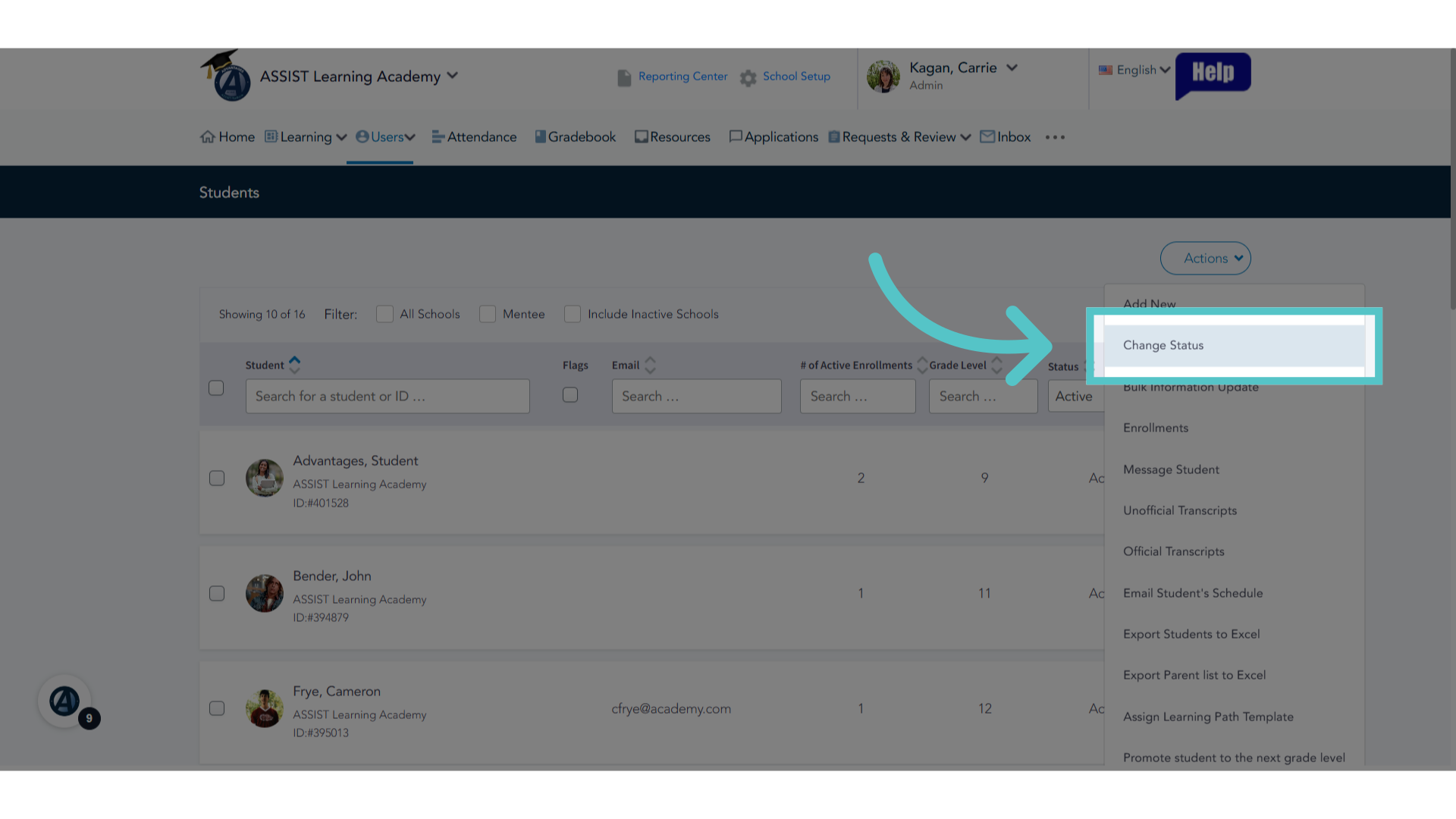Click the Resources monitor icon
This screenshot has height=819, width=1456.
click(642, 136)
